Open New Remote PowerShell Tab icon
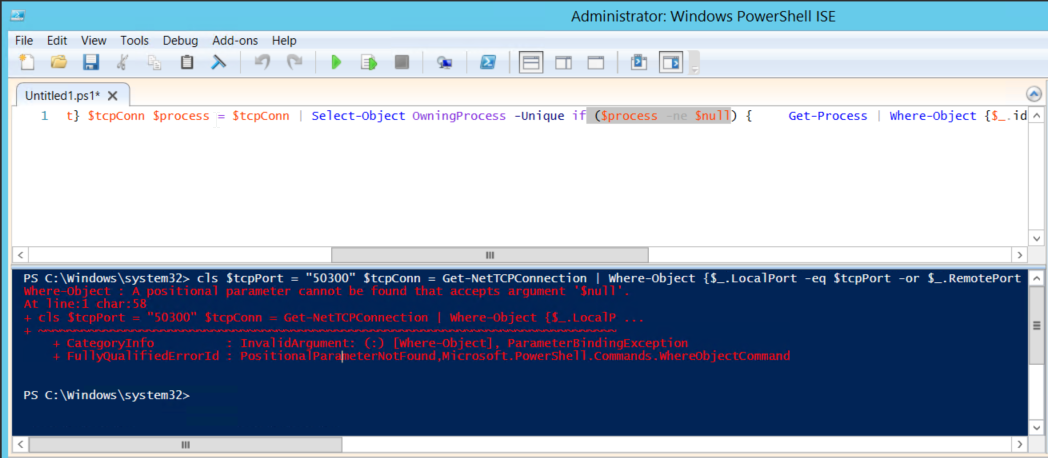Image resolution: width=1048 pixels, height=458 pixels. pos(444,63)
